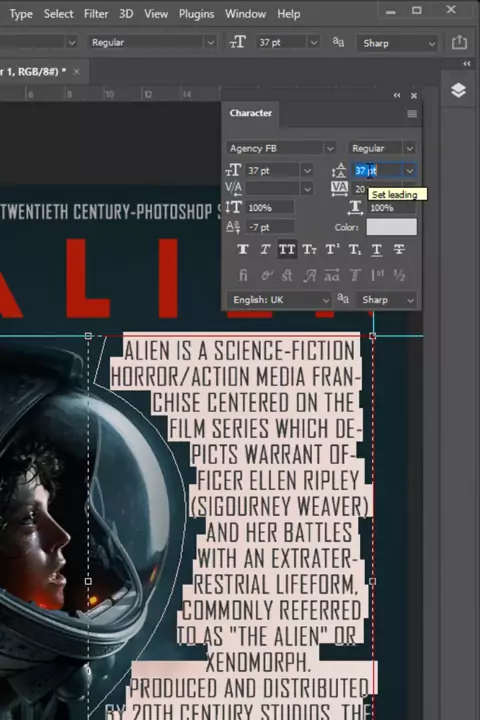Close the document tab with the x
The image size is (480, 720).
click(77, 72)
